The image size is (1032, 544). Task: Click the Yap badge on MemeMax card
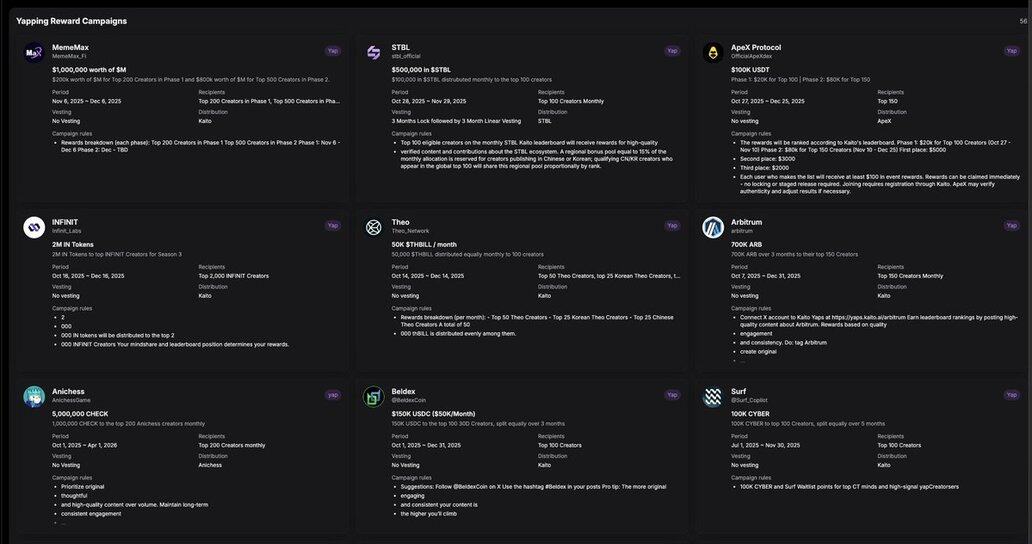(x=333, y=50)
